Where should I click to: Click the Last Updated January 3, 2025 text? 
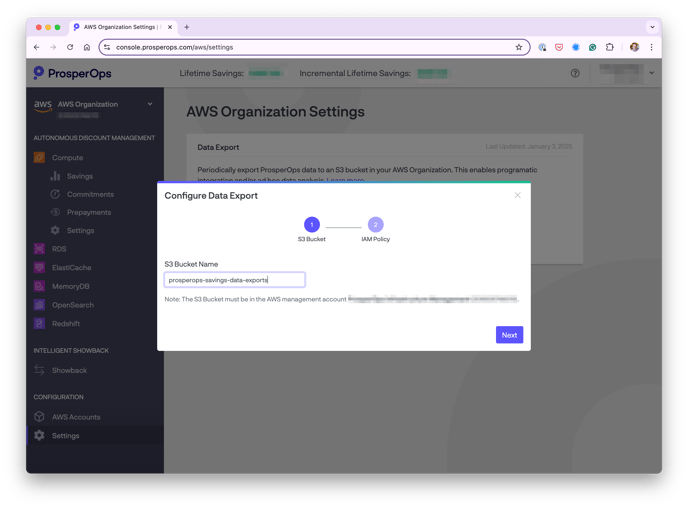click(529, 146)
